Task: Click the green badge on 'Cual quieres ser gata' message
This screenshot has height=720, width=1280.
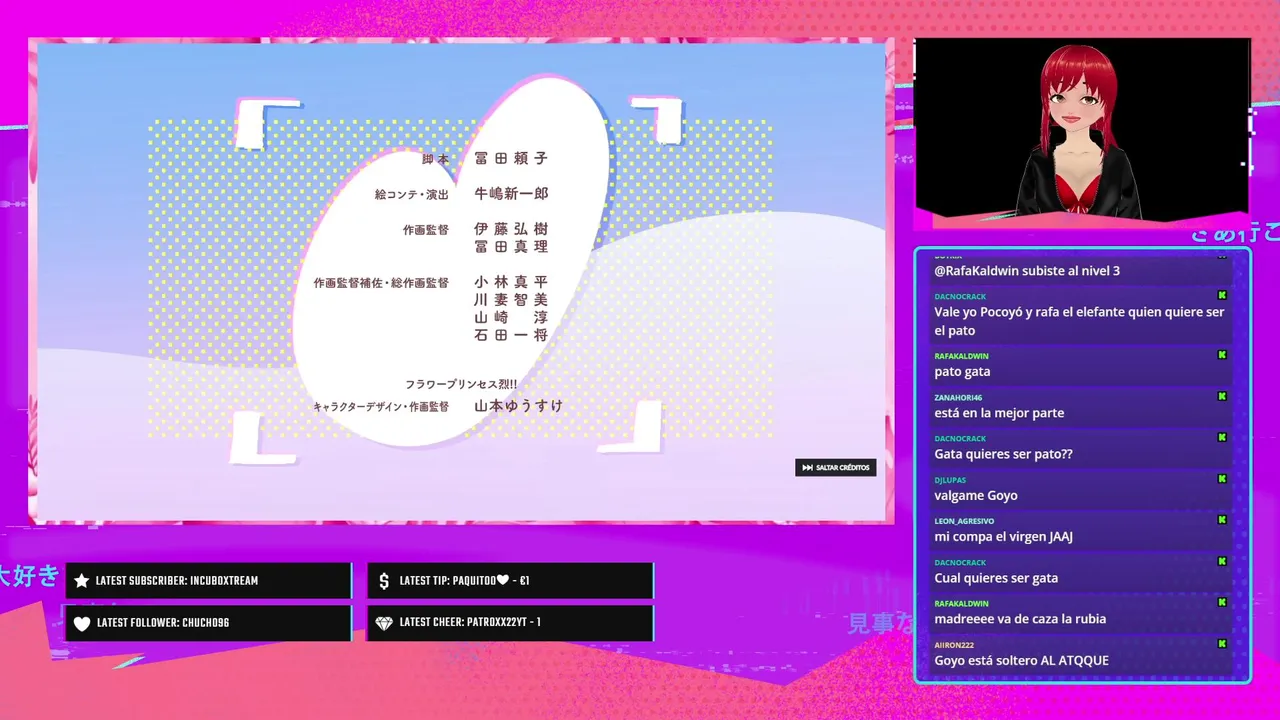Action: pyautogui.click(x=1222, y=561)
